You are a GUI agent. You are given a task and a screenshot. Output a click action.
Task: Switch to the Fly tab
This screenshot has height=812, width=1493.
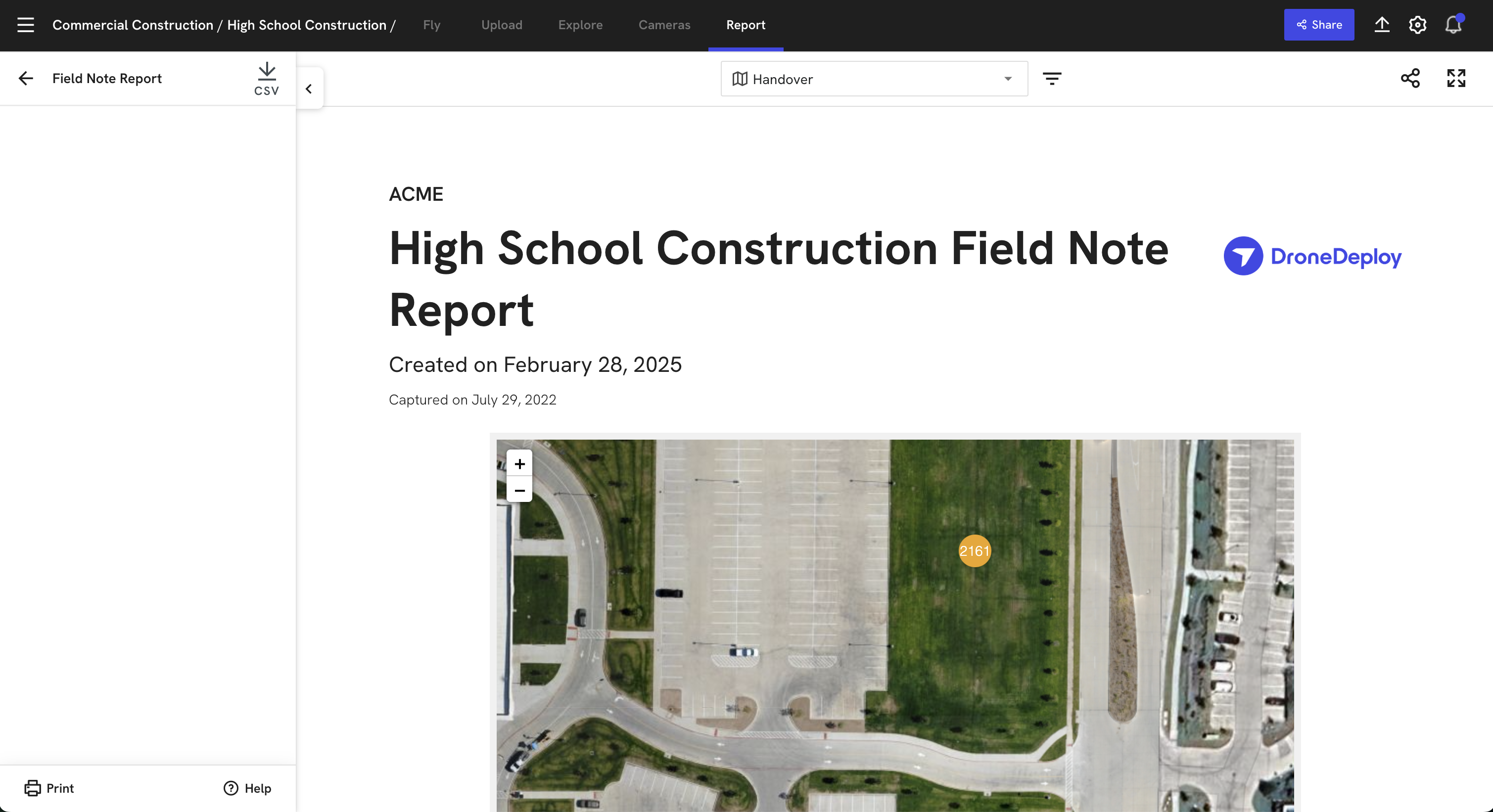432,25
